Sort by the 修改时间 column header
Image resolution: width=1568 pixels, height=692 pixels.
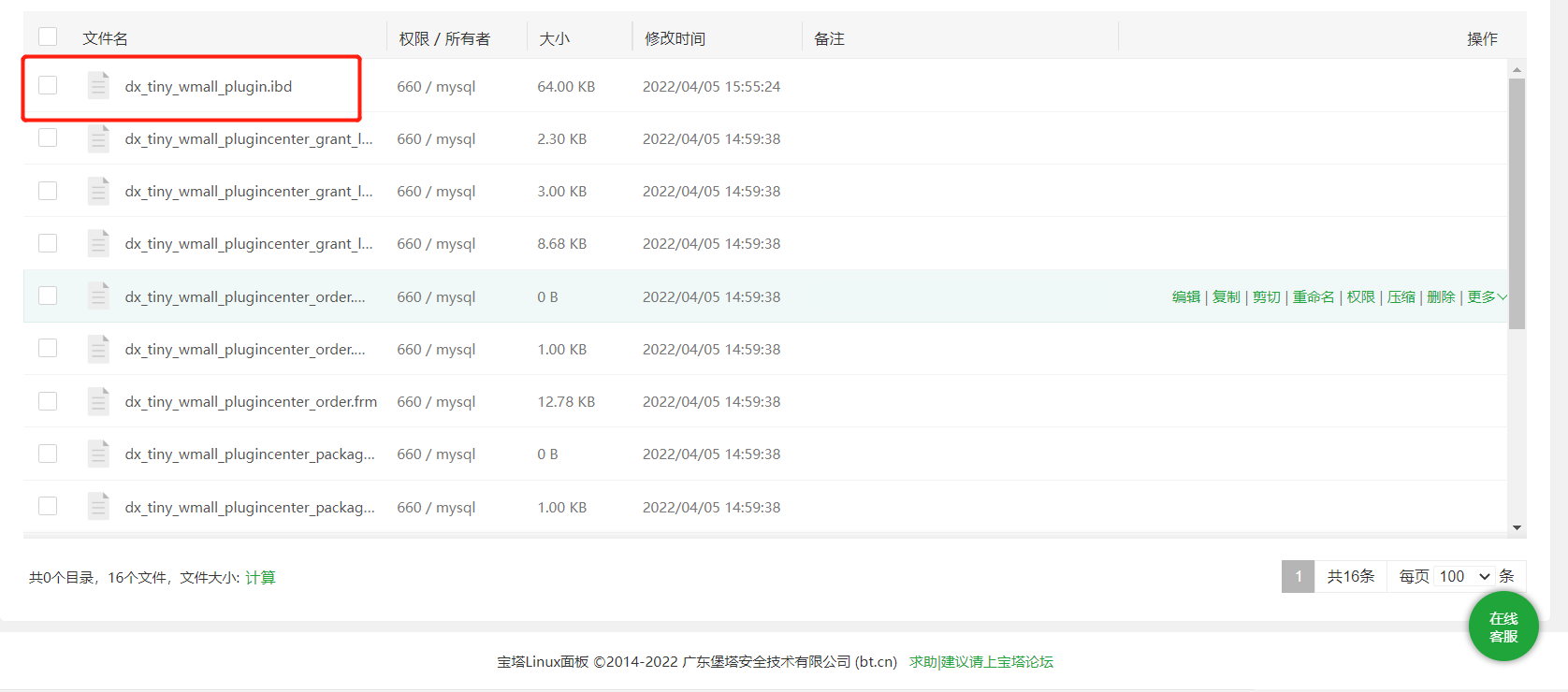pyautogui.click(x=675, y=38)
